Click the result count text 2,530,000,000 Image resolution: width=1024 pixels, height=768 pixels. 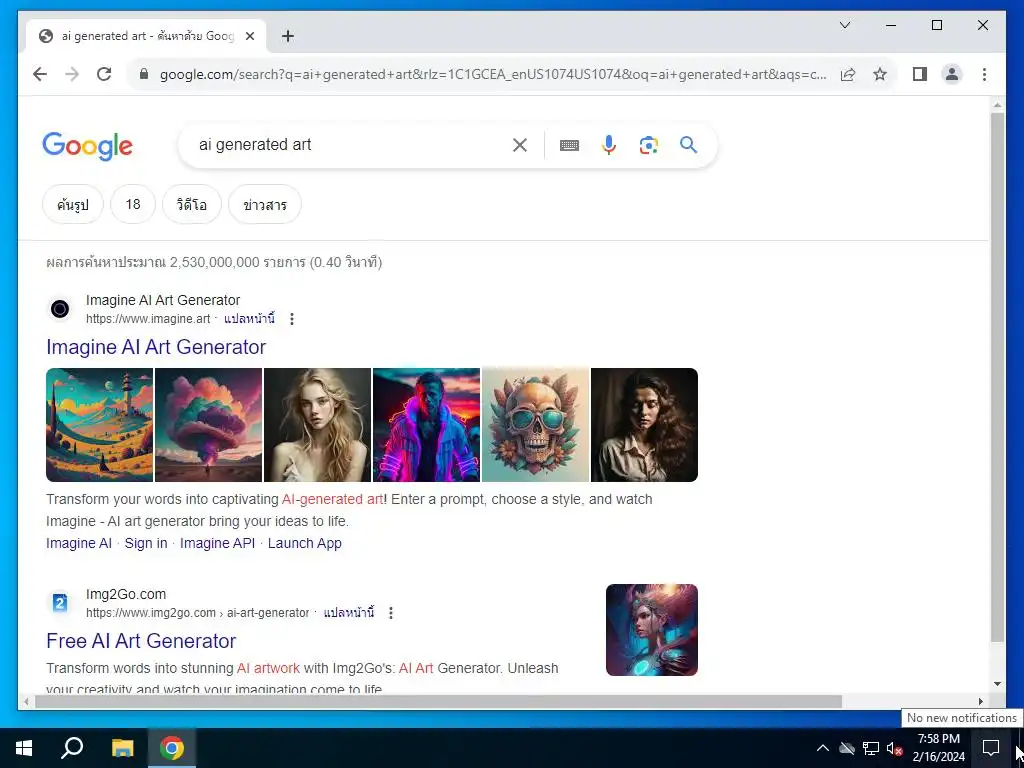click(214, 263)
